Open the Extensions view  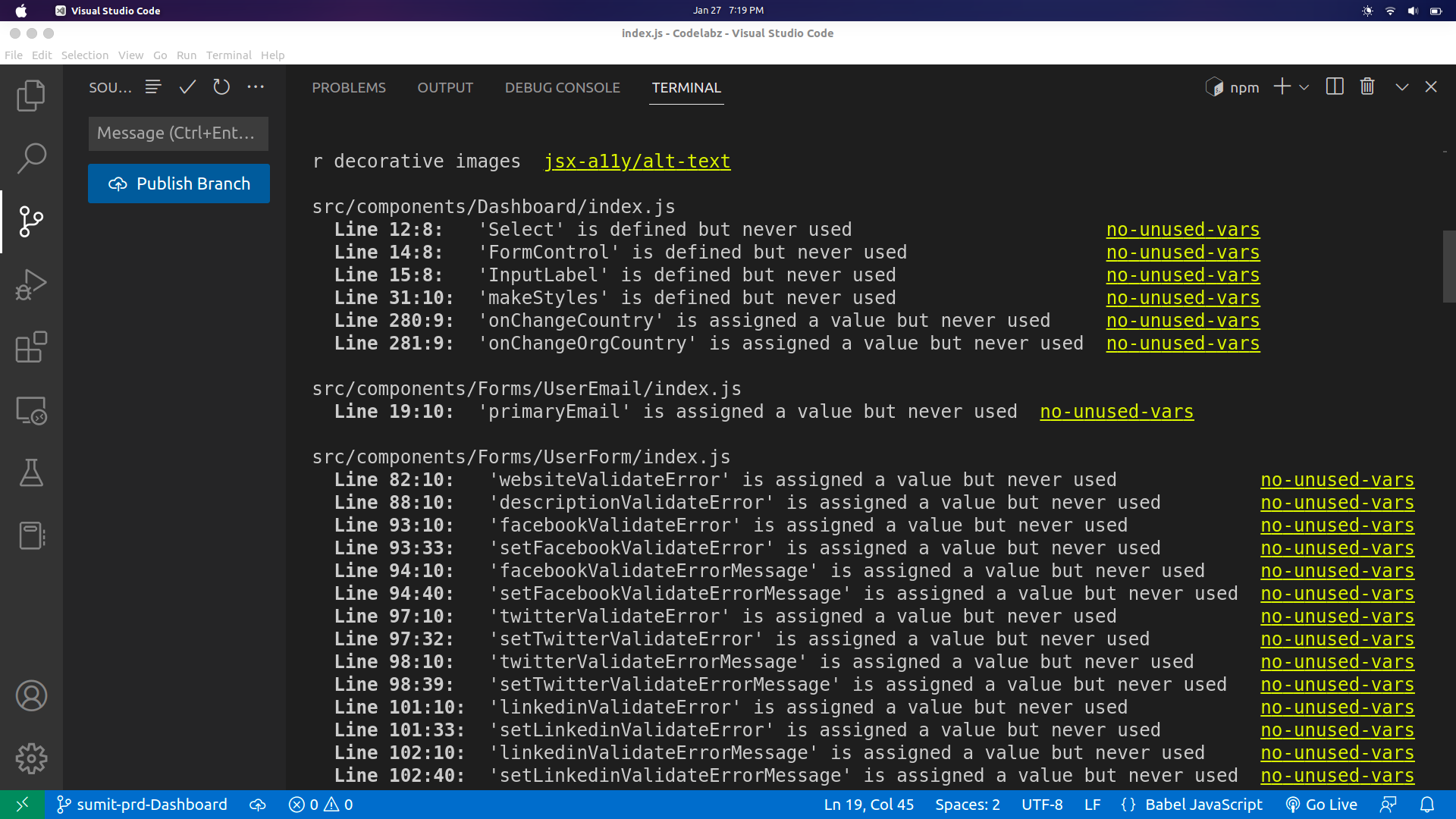[31, 347]
